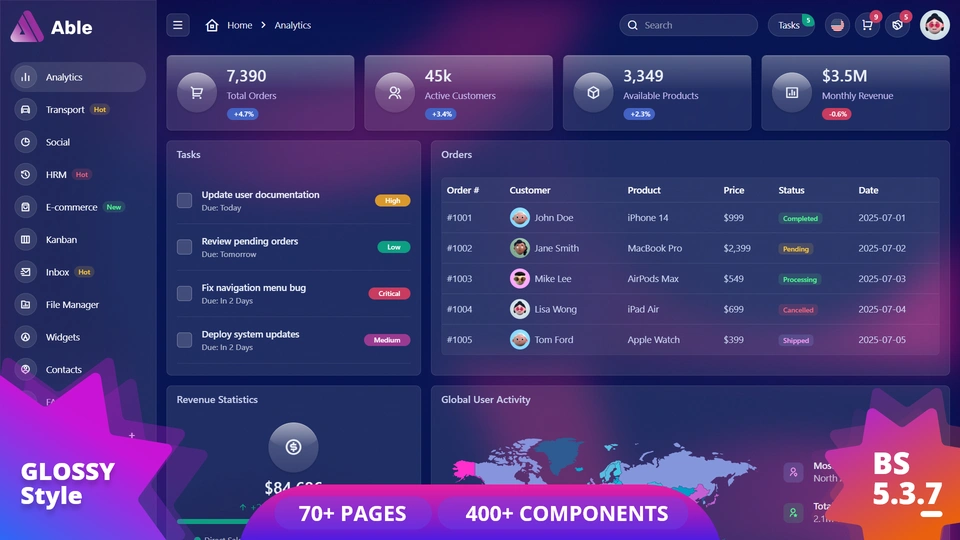Click the Order # column header
Viewport: 960px width, 540px height.
click(x=463, y=190)
